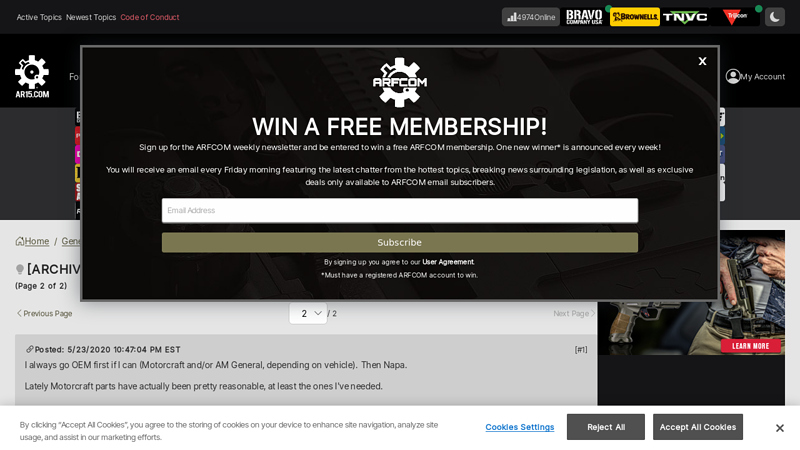Open the Code of Conduct link

point(149,17)
